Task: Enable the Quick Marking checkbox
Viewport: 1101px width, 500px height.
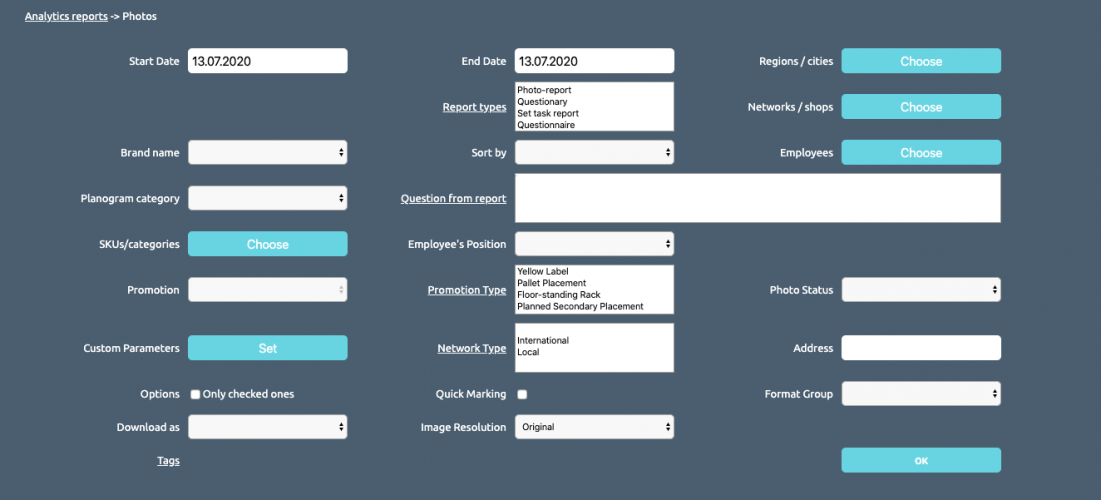Action: pos(522,395)
